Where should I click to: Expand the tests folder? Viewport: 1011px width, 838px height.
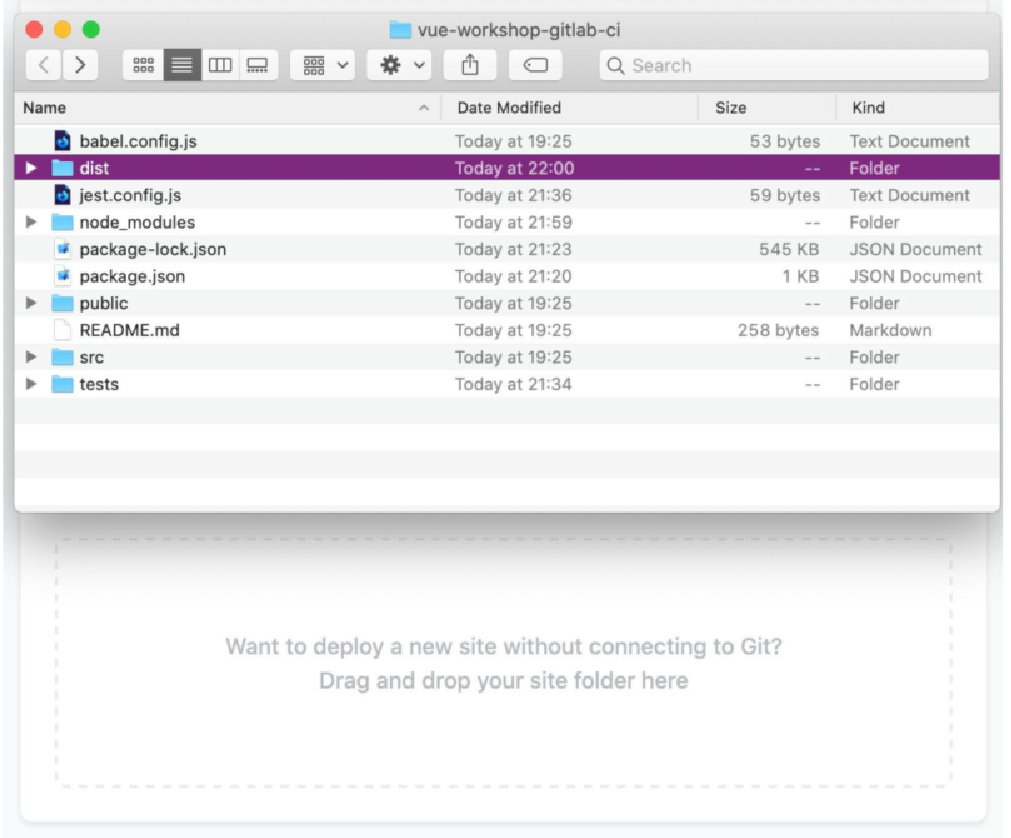30,384
